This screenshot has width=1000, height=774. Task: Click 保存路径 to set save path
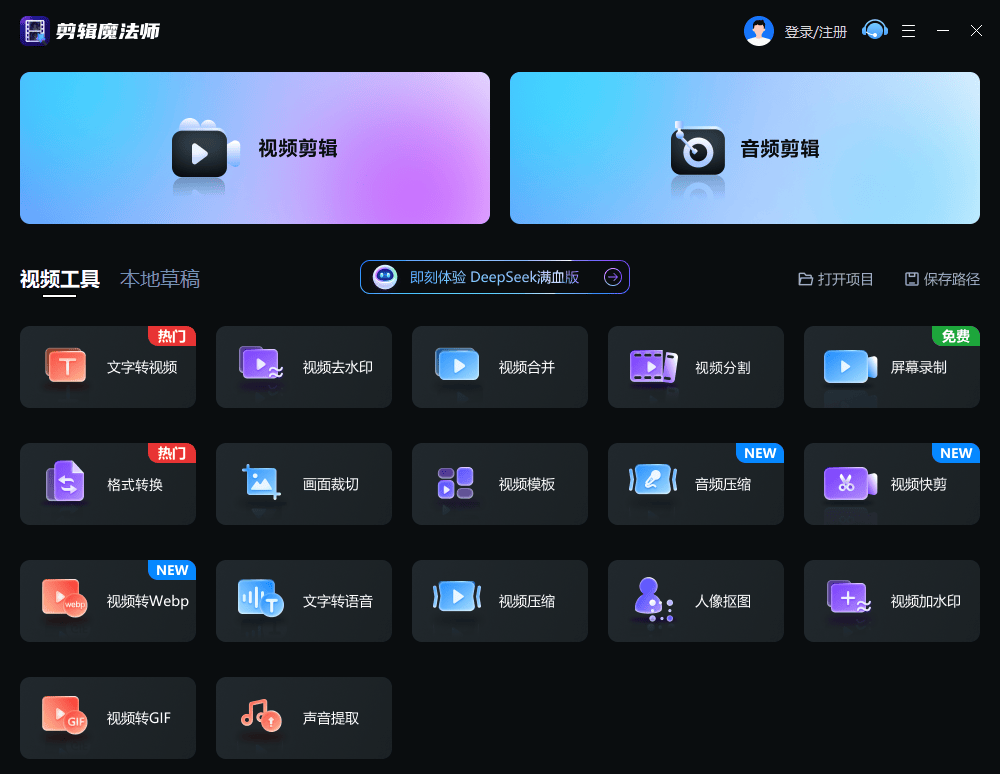942,279
